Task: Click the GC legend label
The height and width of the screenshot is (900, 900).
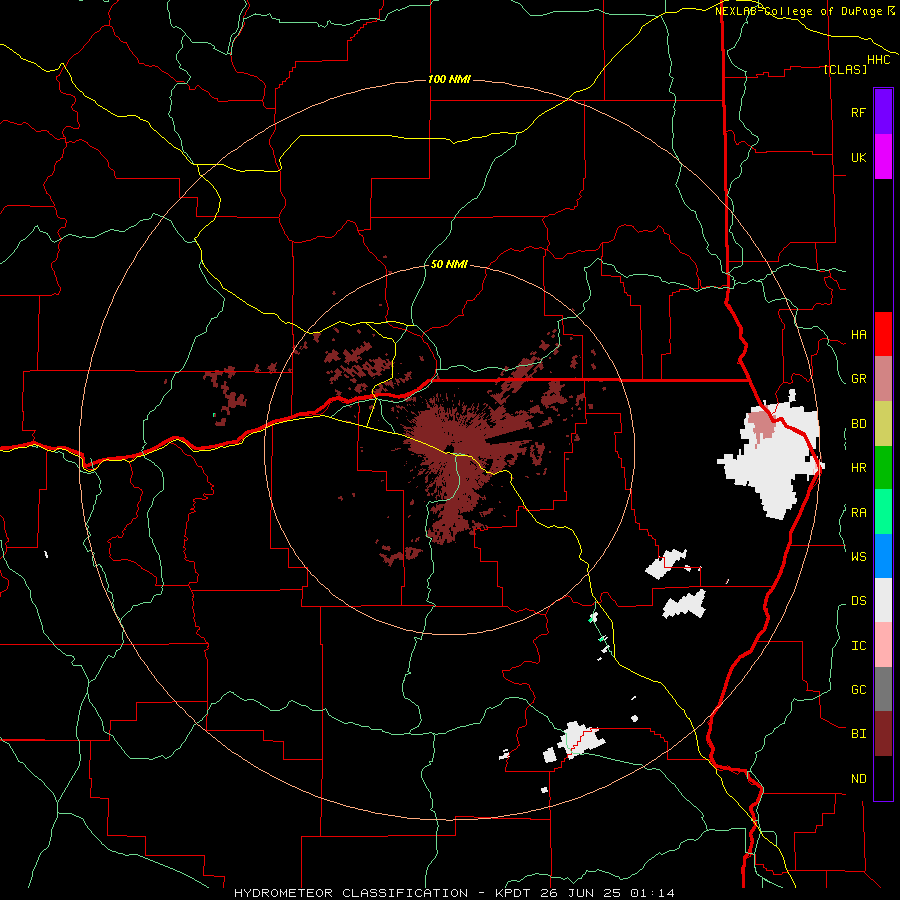Action: click(858, 689)
